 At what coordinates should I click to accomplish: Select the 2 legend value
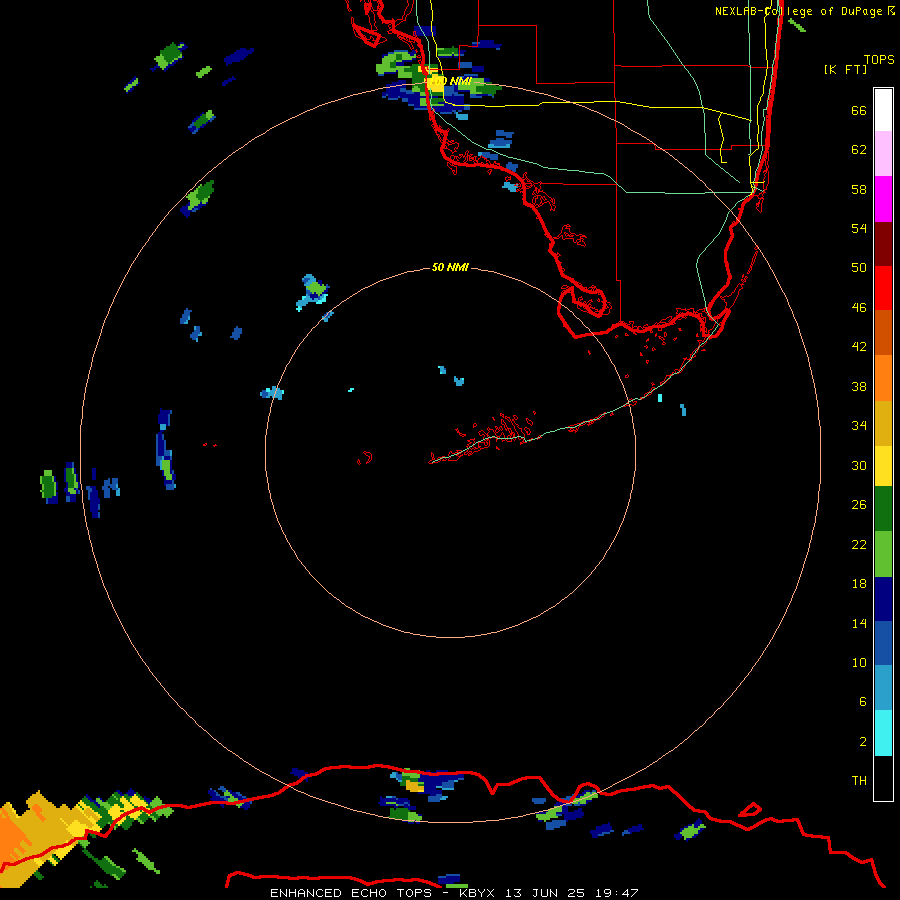[x=863, y=741]
